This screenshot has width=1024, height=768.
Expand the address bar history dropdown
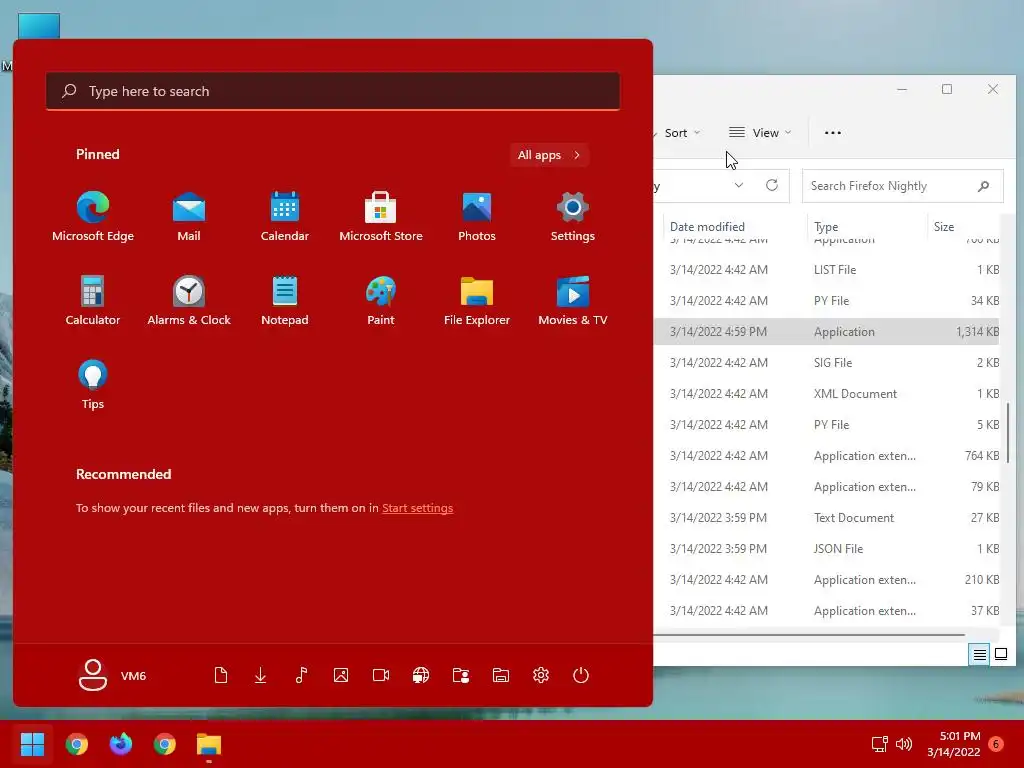coord(739,185)
